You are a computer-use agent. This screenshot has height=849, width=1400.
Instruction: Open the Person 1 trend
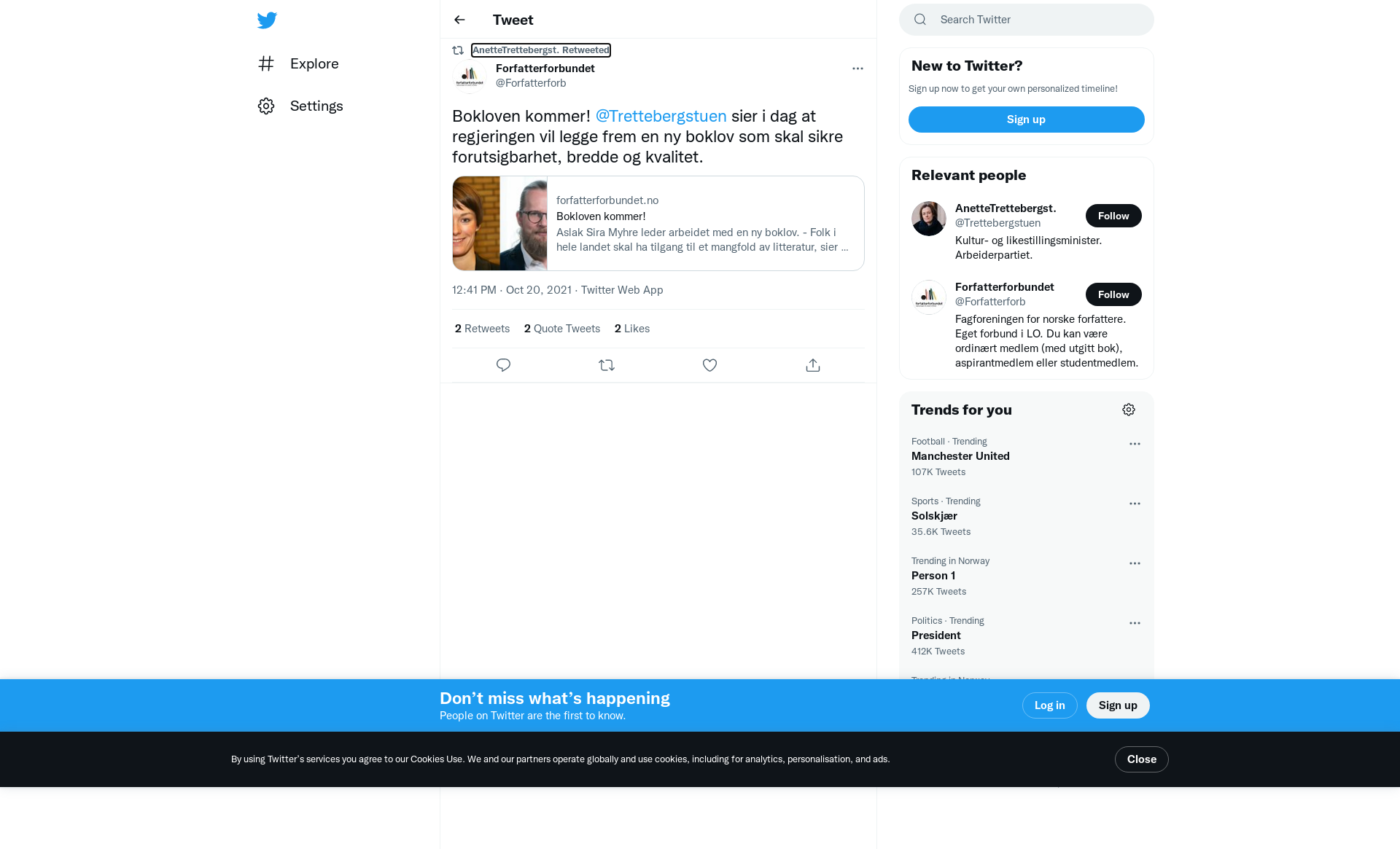[x=1027, y=576]
